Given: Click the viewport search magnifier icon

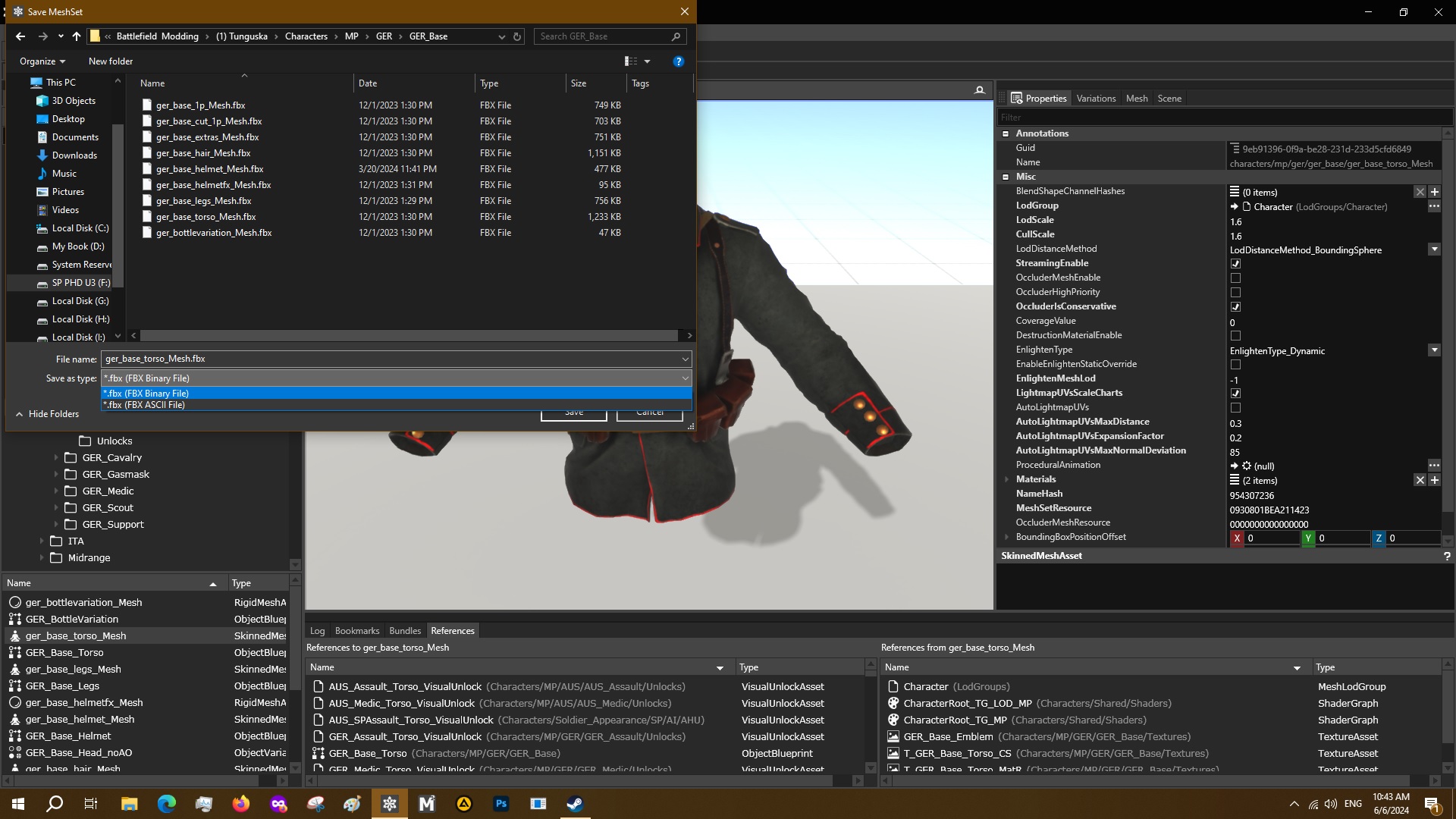Looking at the screenshot, I should [x=979, y=90].
